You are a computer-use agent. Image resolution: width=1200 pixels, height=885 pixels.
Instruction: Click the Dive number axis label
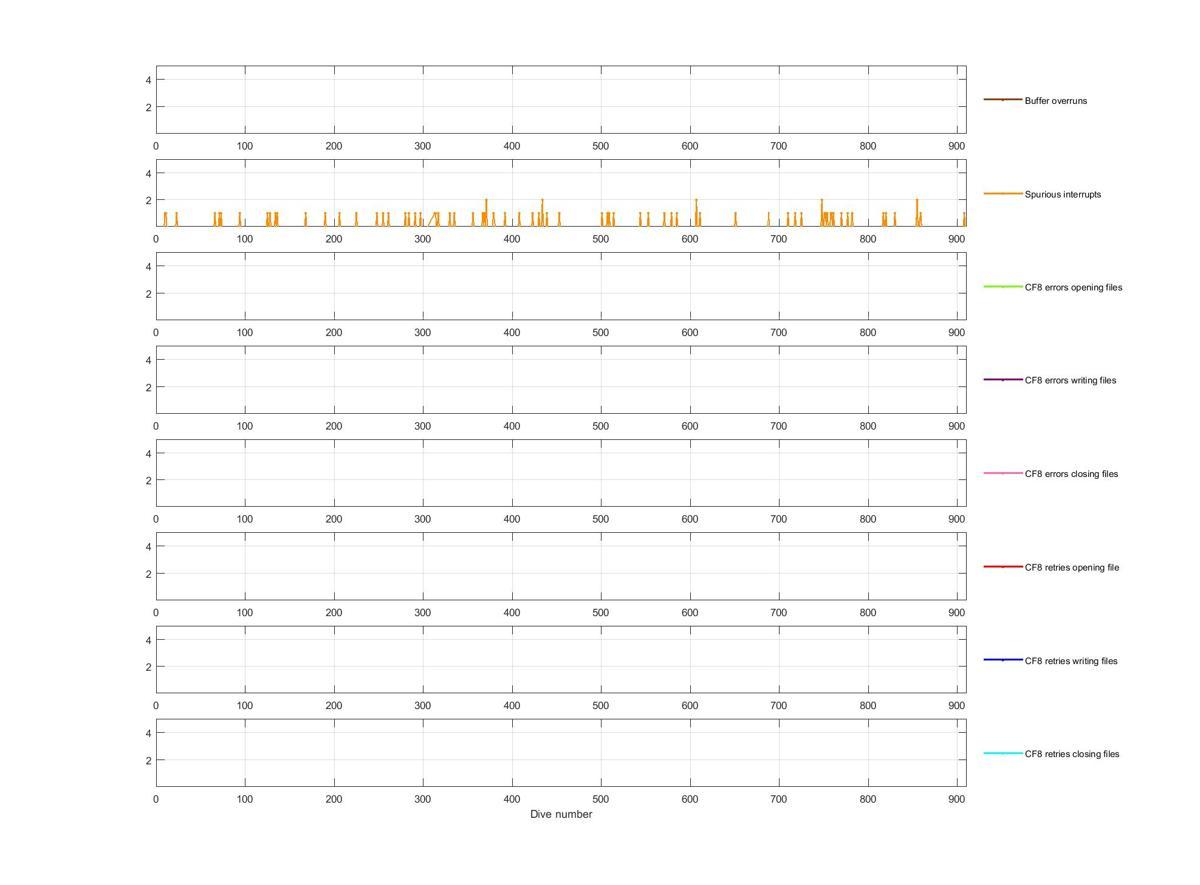[x=561, y=814]
